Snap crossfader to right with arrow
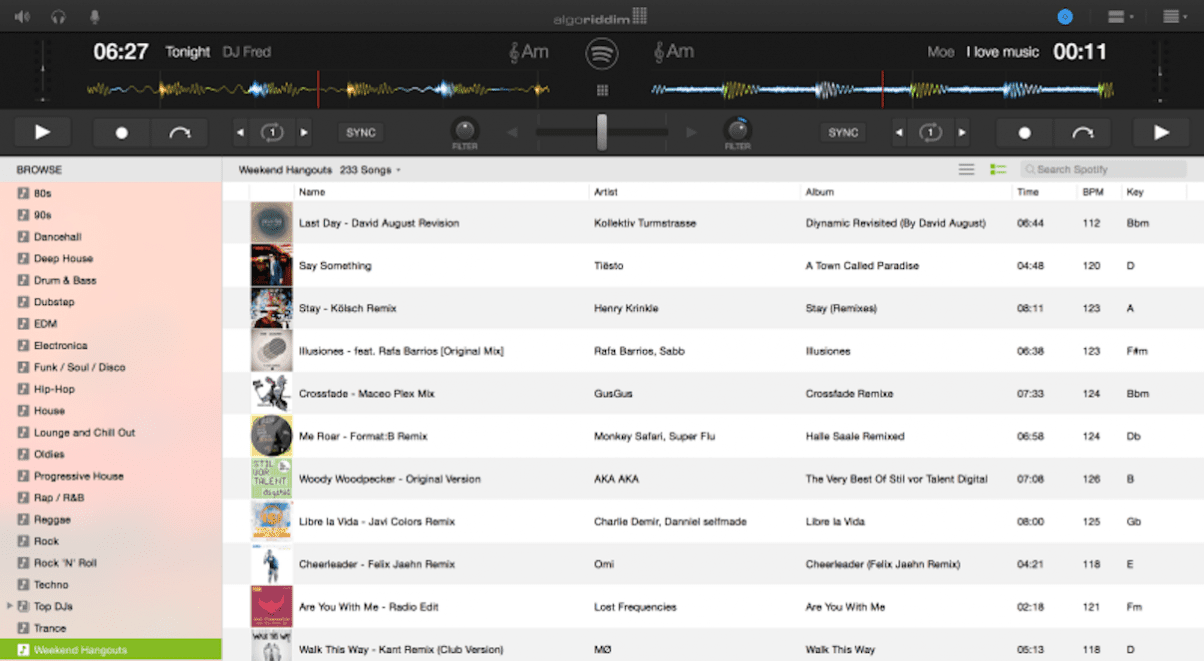 691,132
